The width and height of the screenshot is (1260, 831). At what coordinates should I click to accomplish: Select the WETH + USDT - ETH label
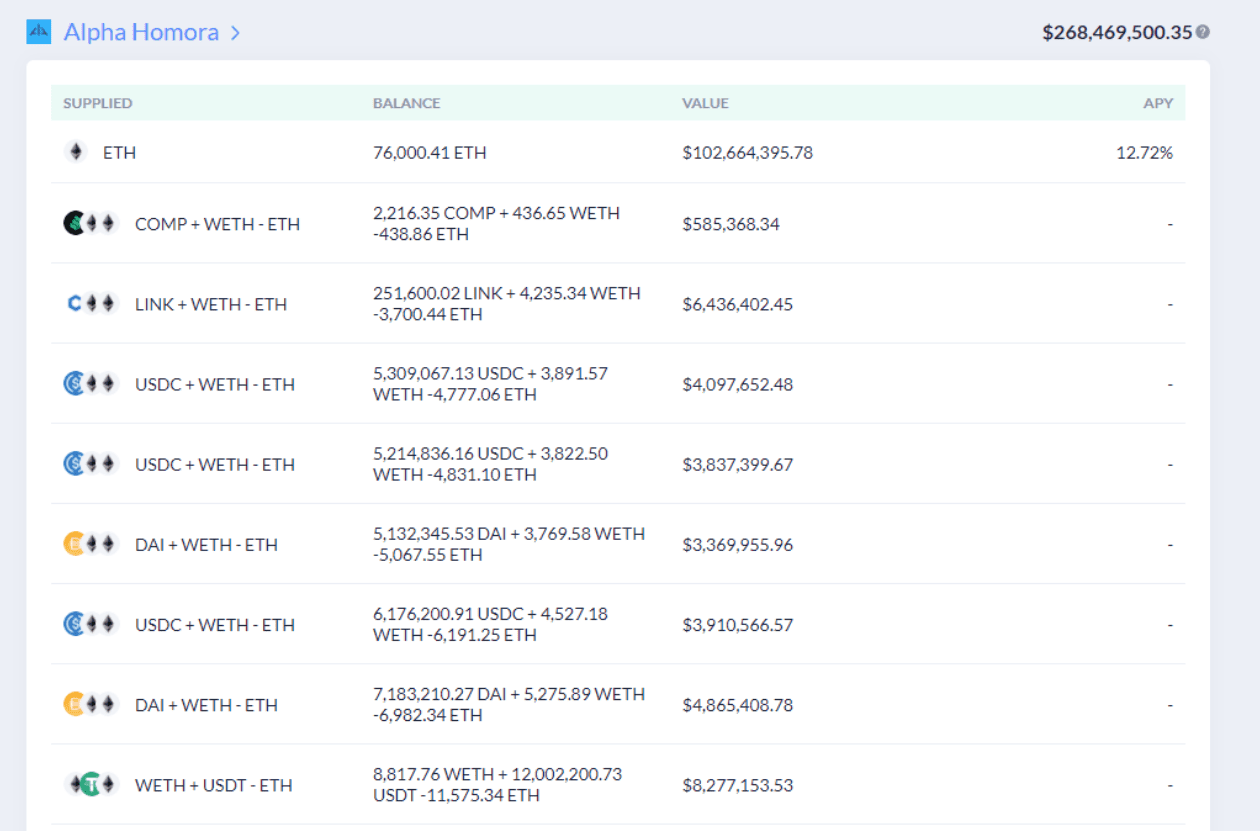click(214, 785)
